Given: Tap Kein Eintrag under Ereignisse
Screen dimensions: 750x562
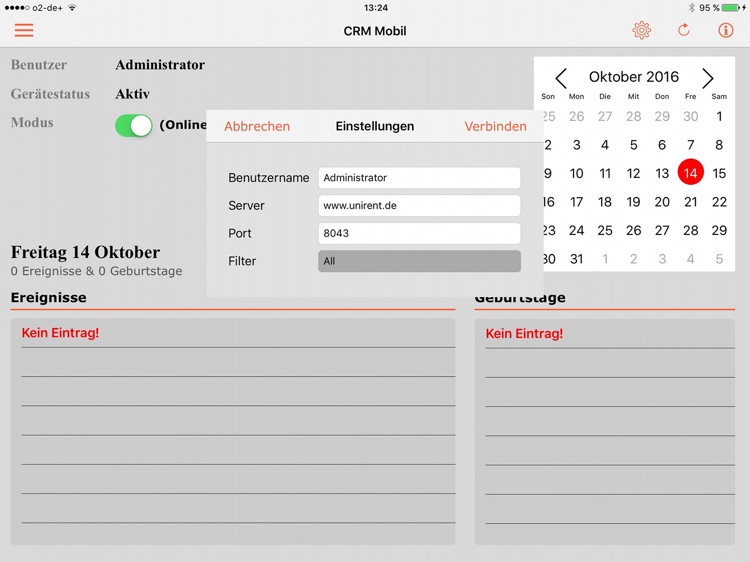Looking at the screenshot, I should point(60,333).
